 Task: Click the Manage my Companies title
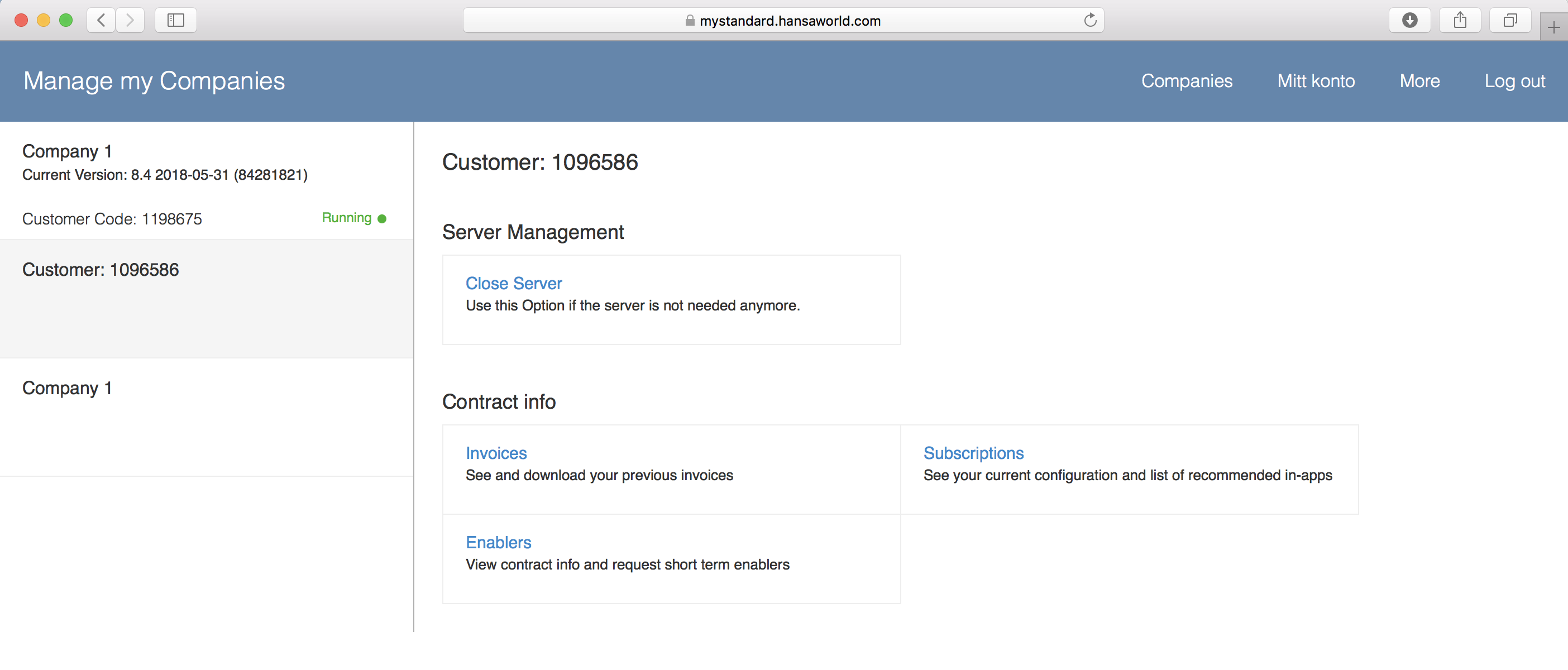pyautogui.click(x=154, y=81)
